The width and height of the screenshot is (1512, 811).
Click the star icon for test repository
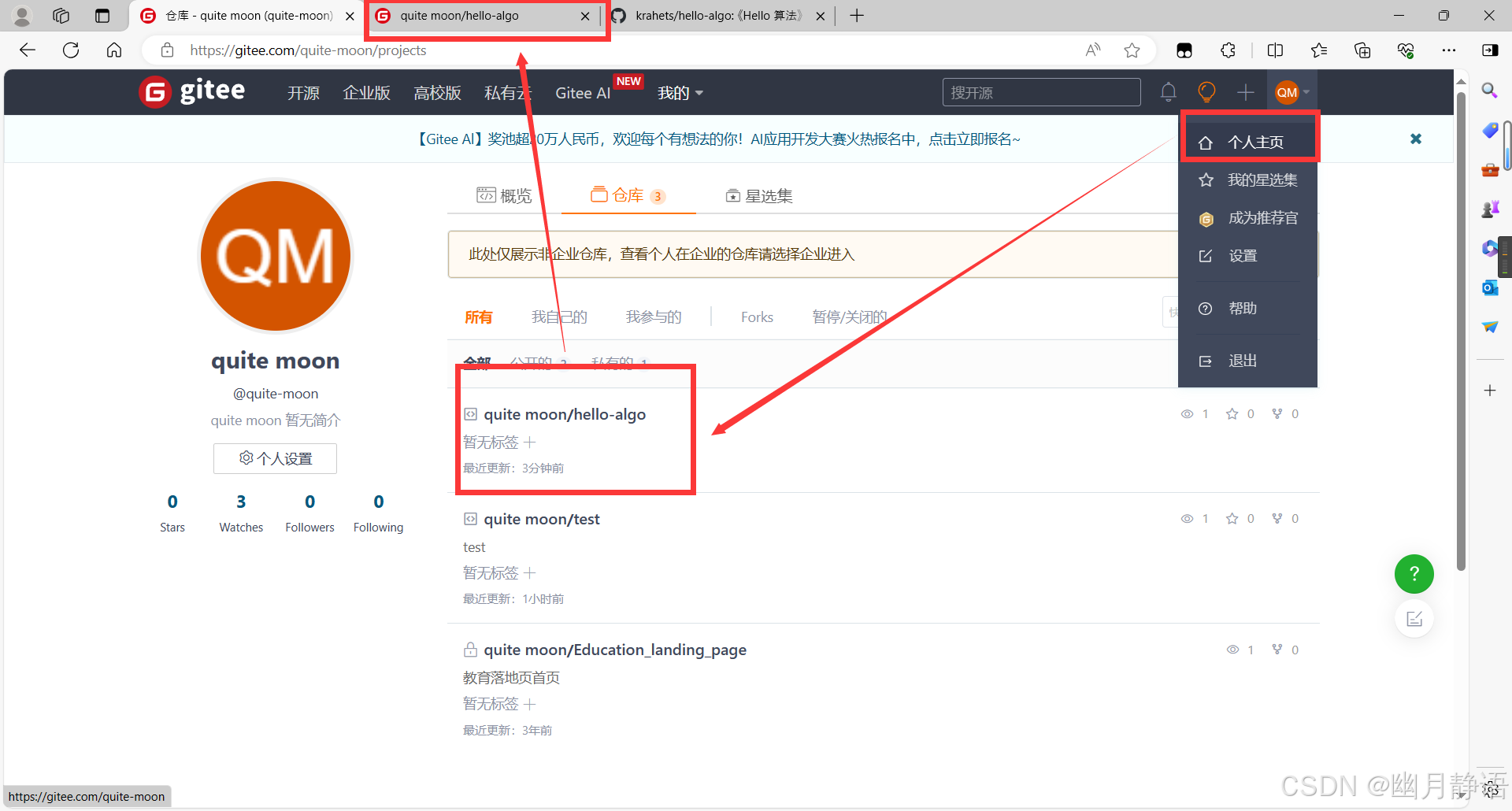coord(1232,519)
